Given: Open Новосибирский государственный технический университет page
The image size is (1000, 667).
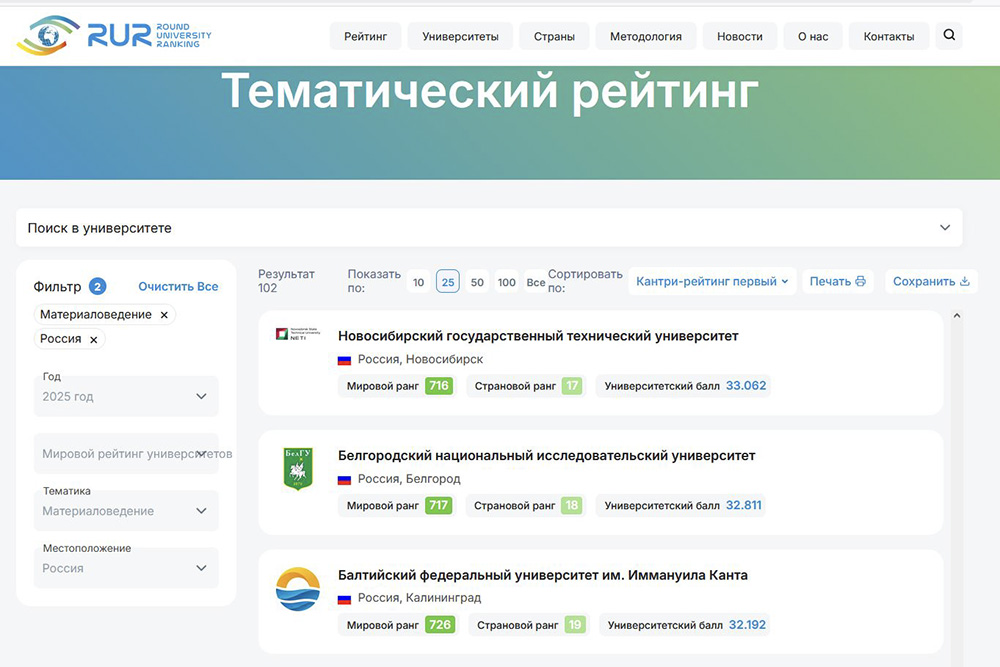Looking at the screenshot, I should [538, 336].
